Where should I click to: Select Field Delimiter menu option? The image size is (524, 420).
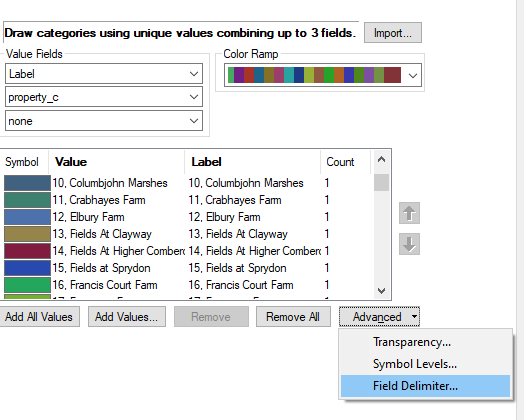pos(425,386)
